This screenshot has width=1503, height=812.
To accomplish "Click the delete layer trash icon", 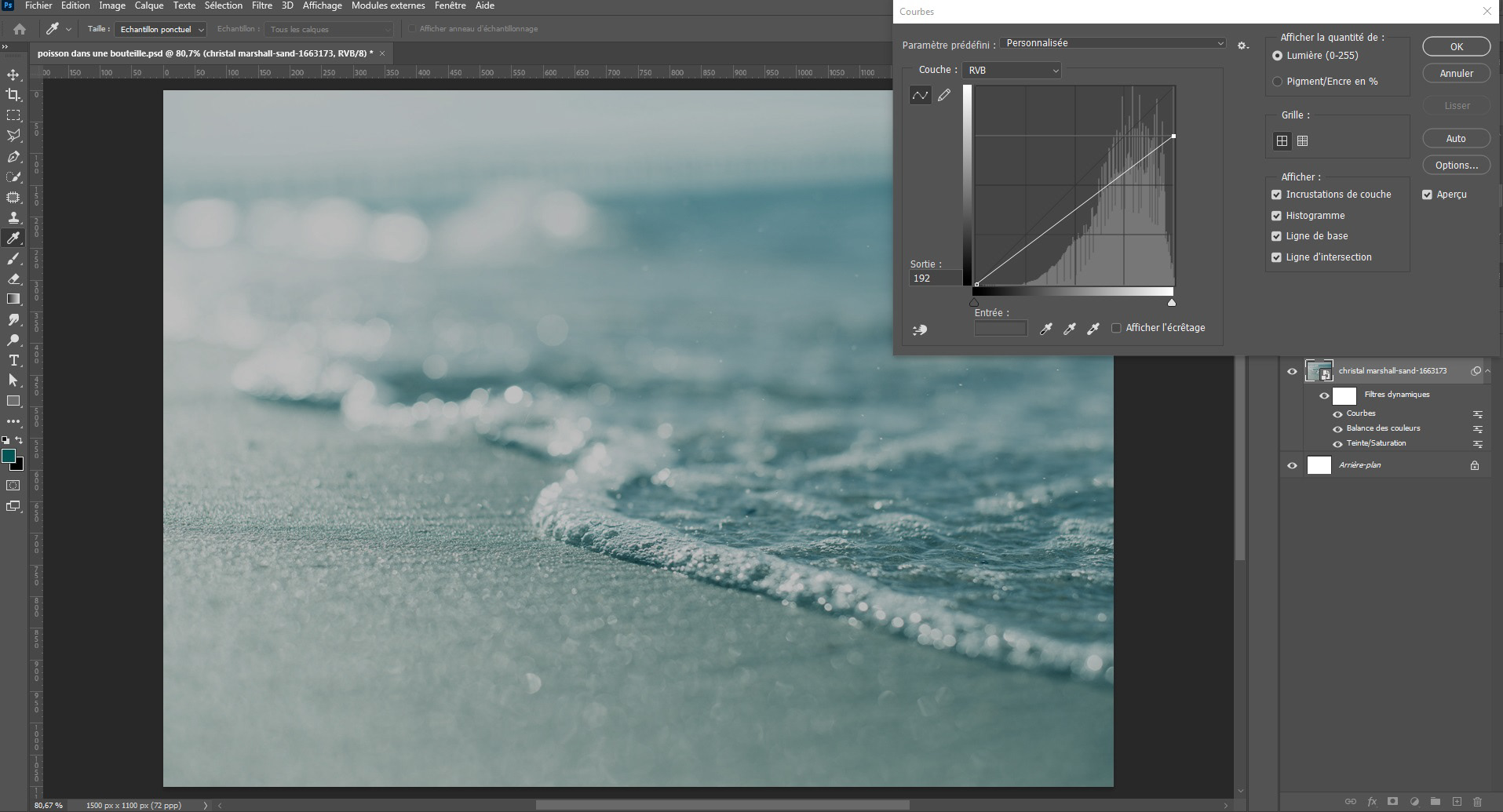I will click(x=1477, y=802).
